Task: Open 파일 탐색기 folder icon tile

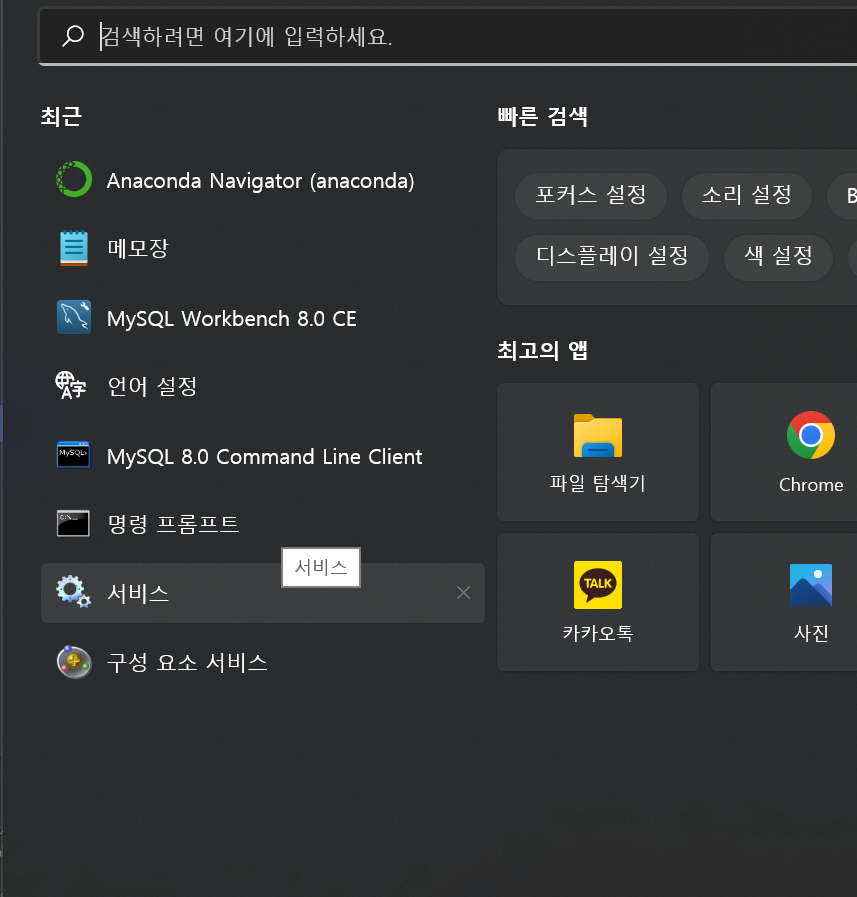Action: 598,435
